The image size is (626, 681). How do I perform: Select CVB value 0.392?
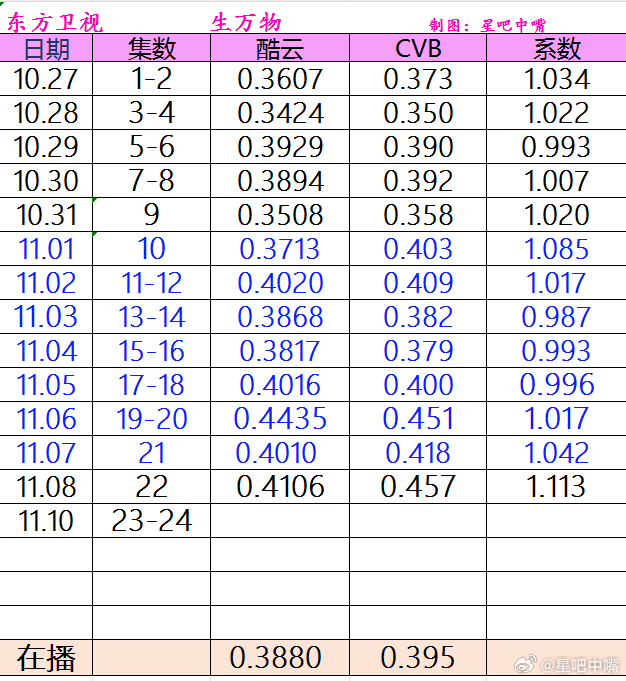418,181
